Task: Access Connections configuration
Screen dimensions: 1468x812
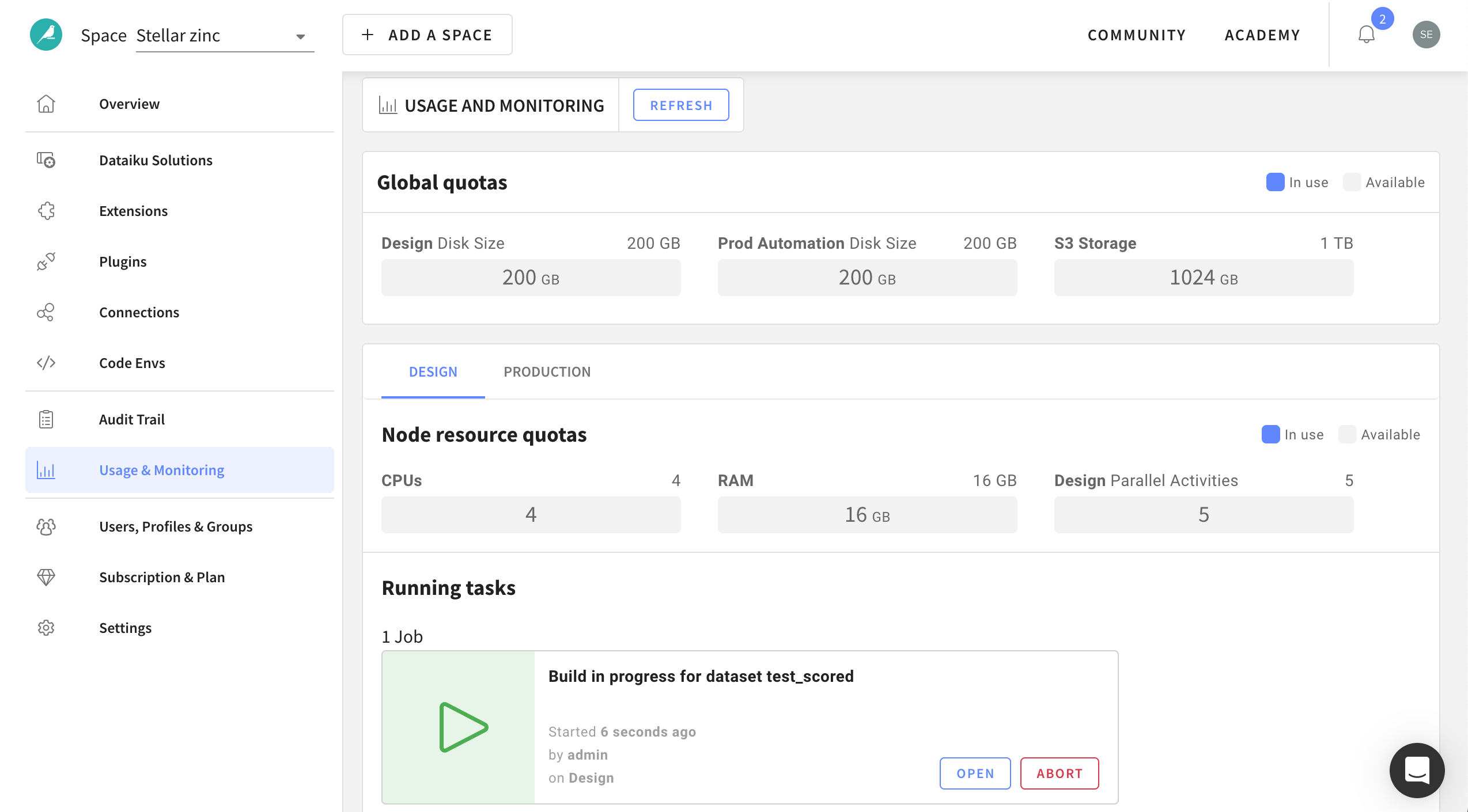Action: click(139, 312)
